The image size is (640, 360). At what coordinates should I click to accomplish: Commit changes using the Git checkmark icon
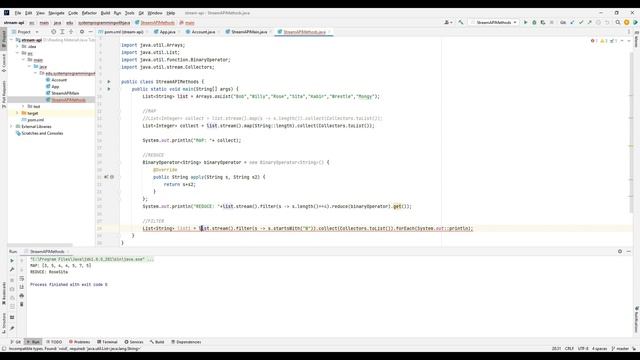pyautogui.click(x=581, y=22)
